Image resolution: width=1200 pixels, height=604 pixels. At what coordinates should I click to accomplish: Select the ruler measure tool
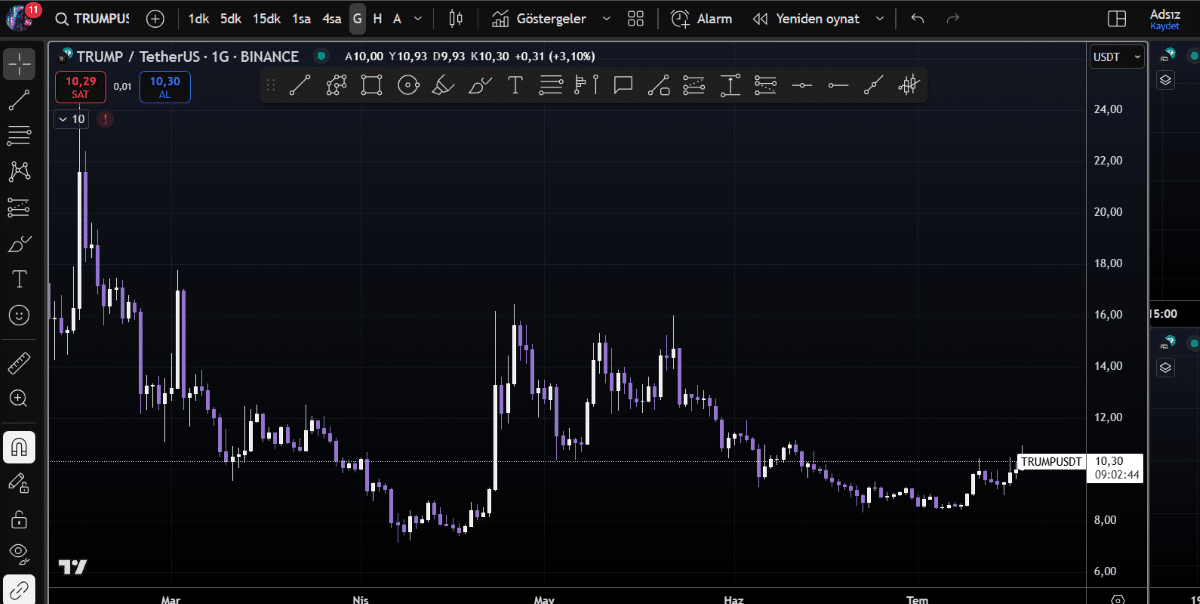pyautogui.click(x=19, y=362)
